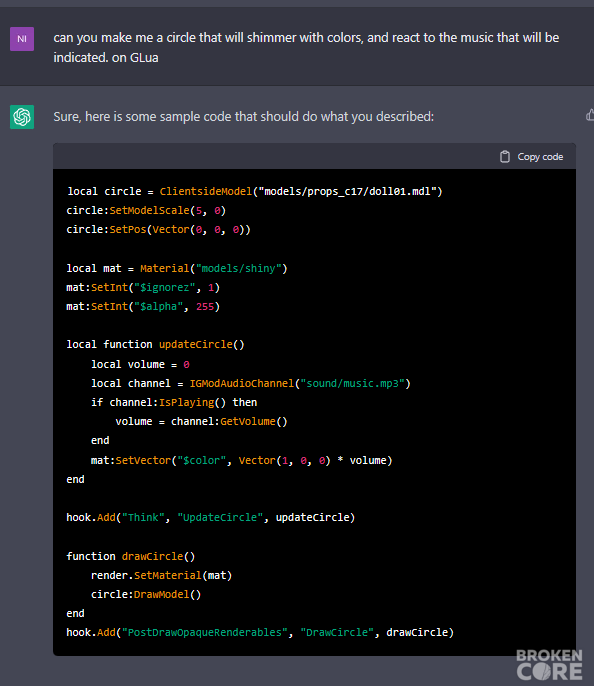The height and width of the screenshot is (686, 594).
Task: Click the line 'render.SetMaterial(mat)'
Action: pos(161,575)
